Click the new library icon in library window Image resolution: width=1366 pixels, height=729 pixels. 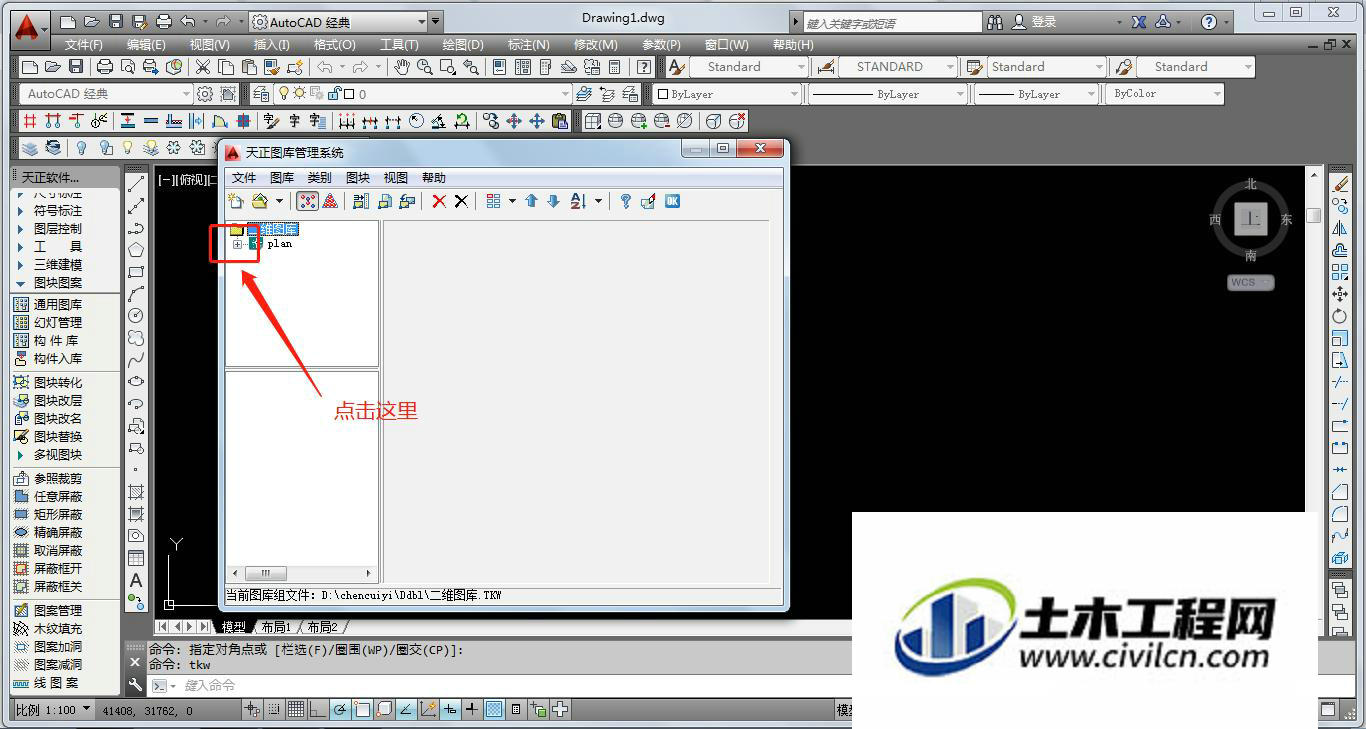pos(236,201)
